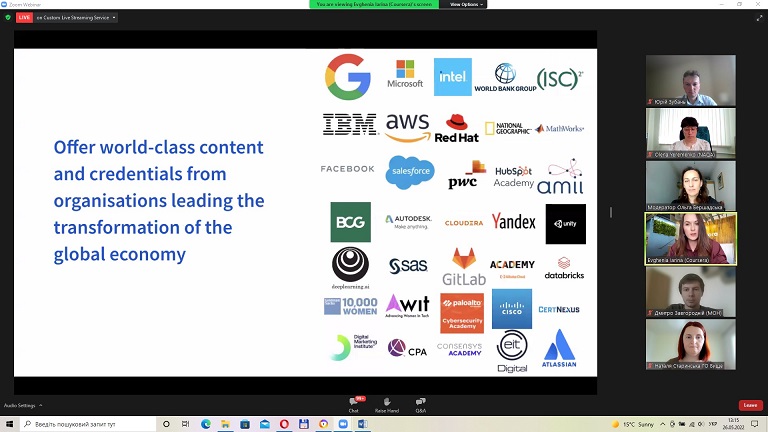Click the EIT Digital logo
768x432 pixels.
point(512,351)
